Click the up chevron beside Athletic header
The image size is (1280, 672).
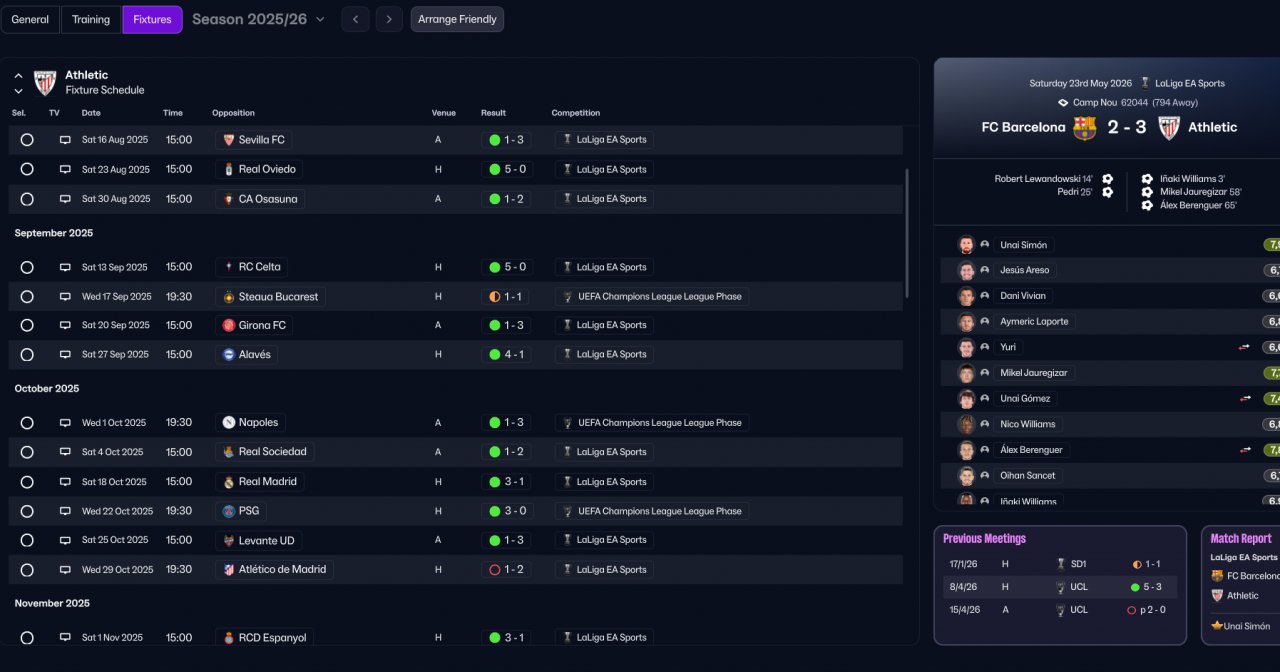pyautogui.click(x=18, y=75)
